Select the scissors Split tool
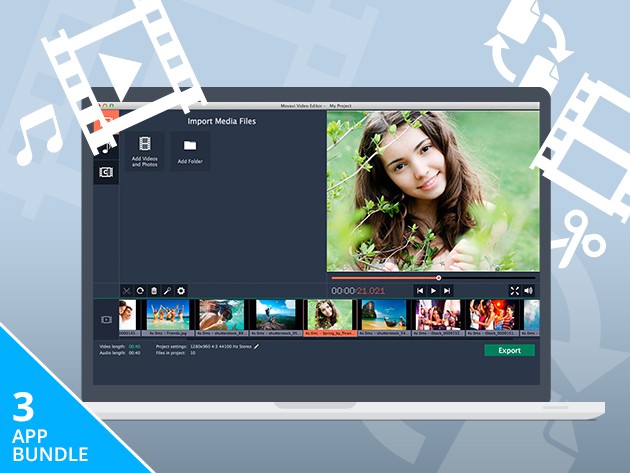Image resolution: width=630 pixels, height=473 pixels. (127, 291)
